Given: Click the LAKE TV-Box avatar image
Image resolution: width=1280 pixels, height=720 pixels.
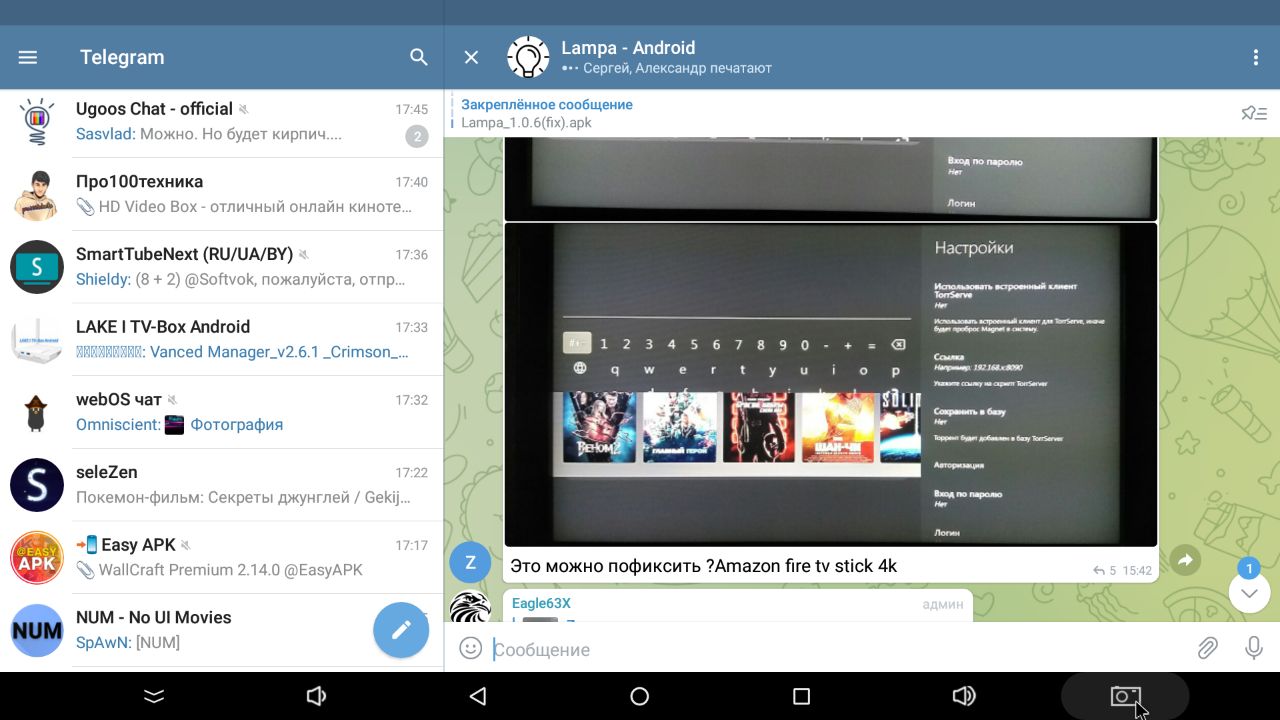Looking at the screenshot, I should (37, 340).
